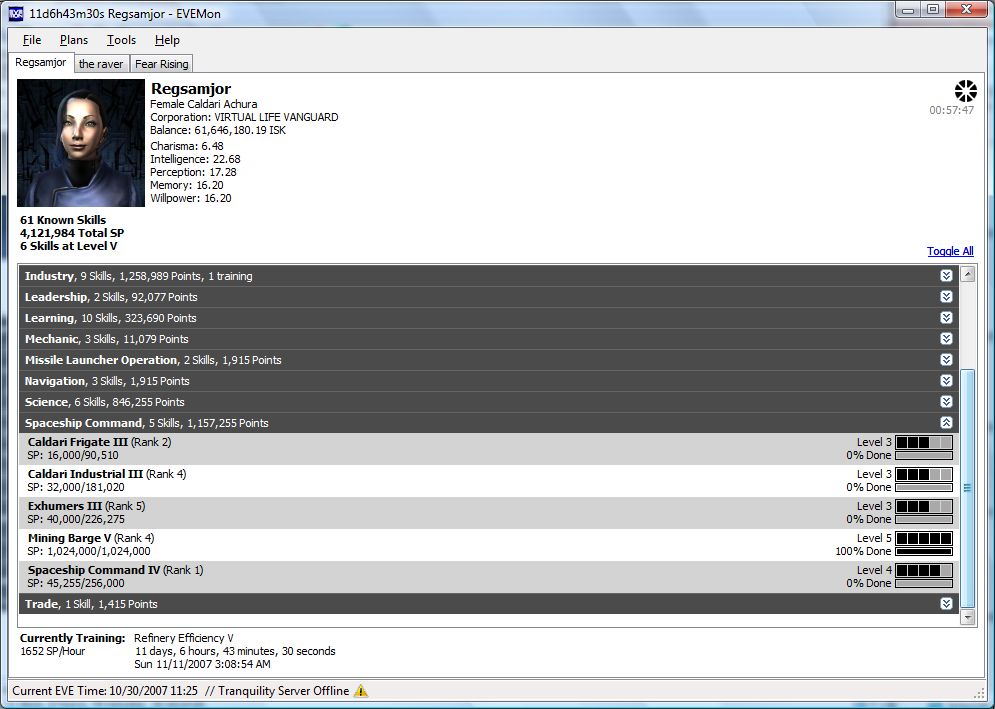
Task: Click the Charisma: 6.48 attribute
Action: coord(187,146)
